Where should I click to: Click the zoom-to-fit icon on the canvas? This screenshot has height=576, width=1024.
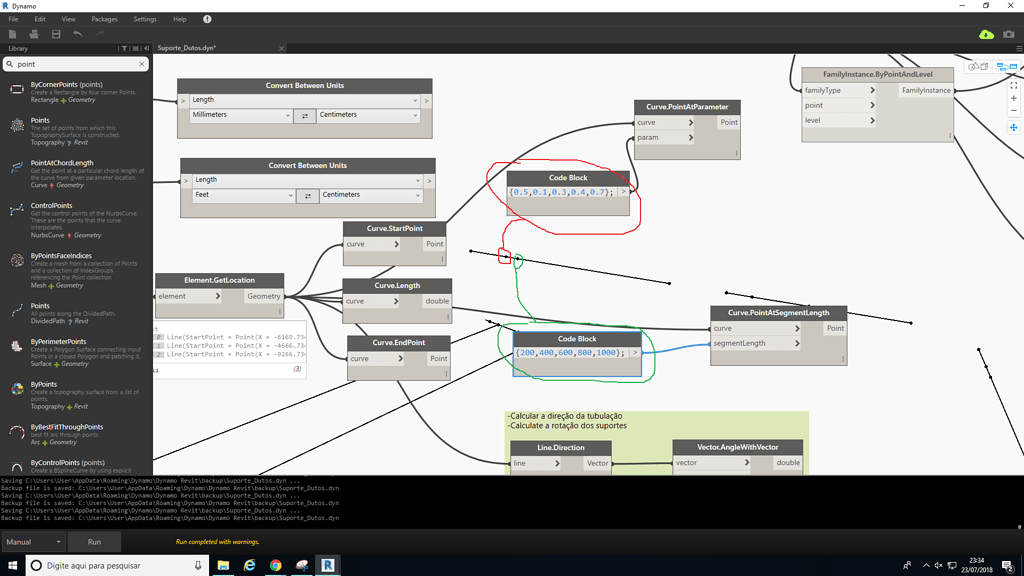point(1014,86)
